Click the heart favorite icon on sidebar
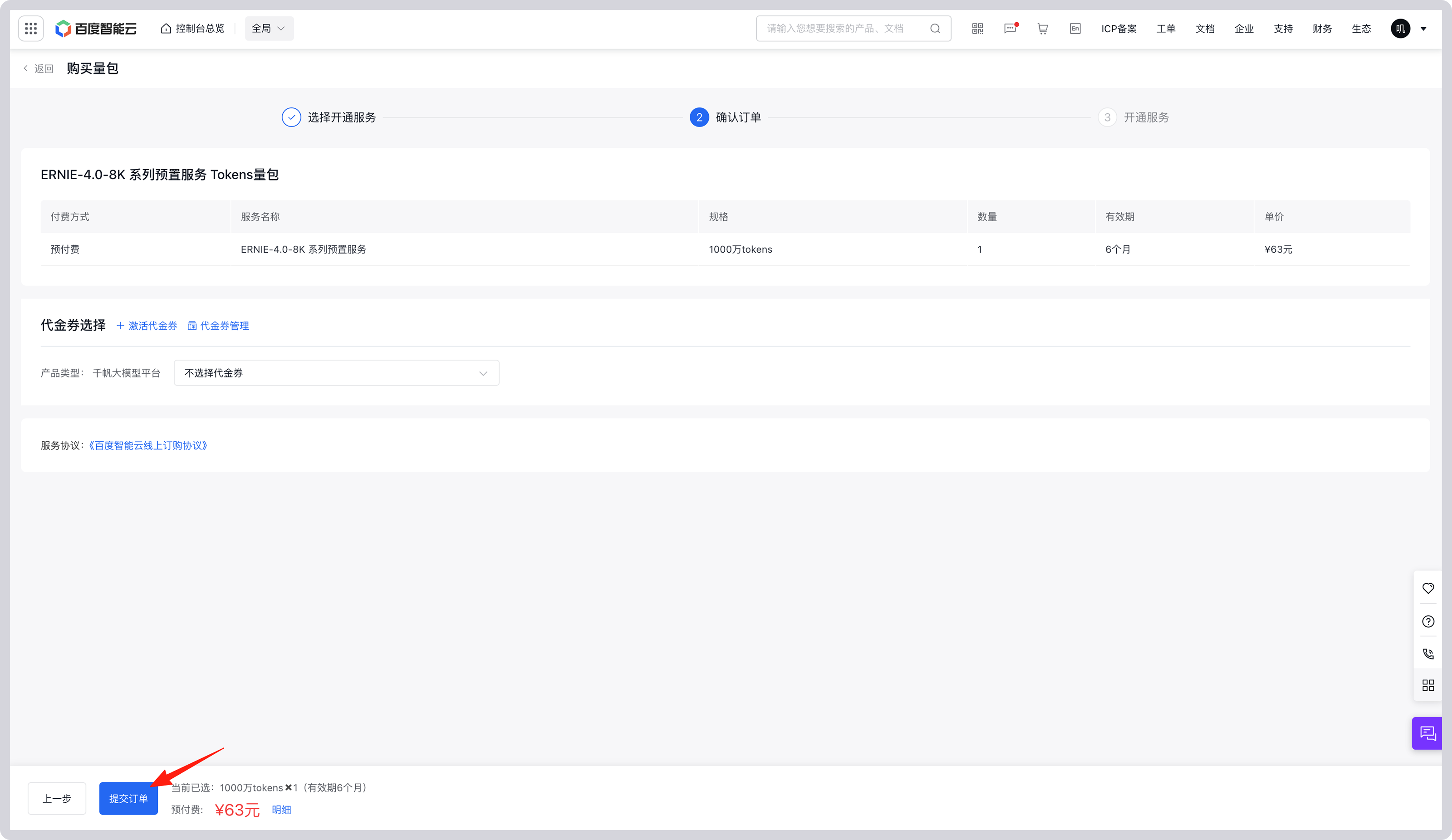 click(1428, 588)
